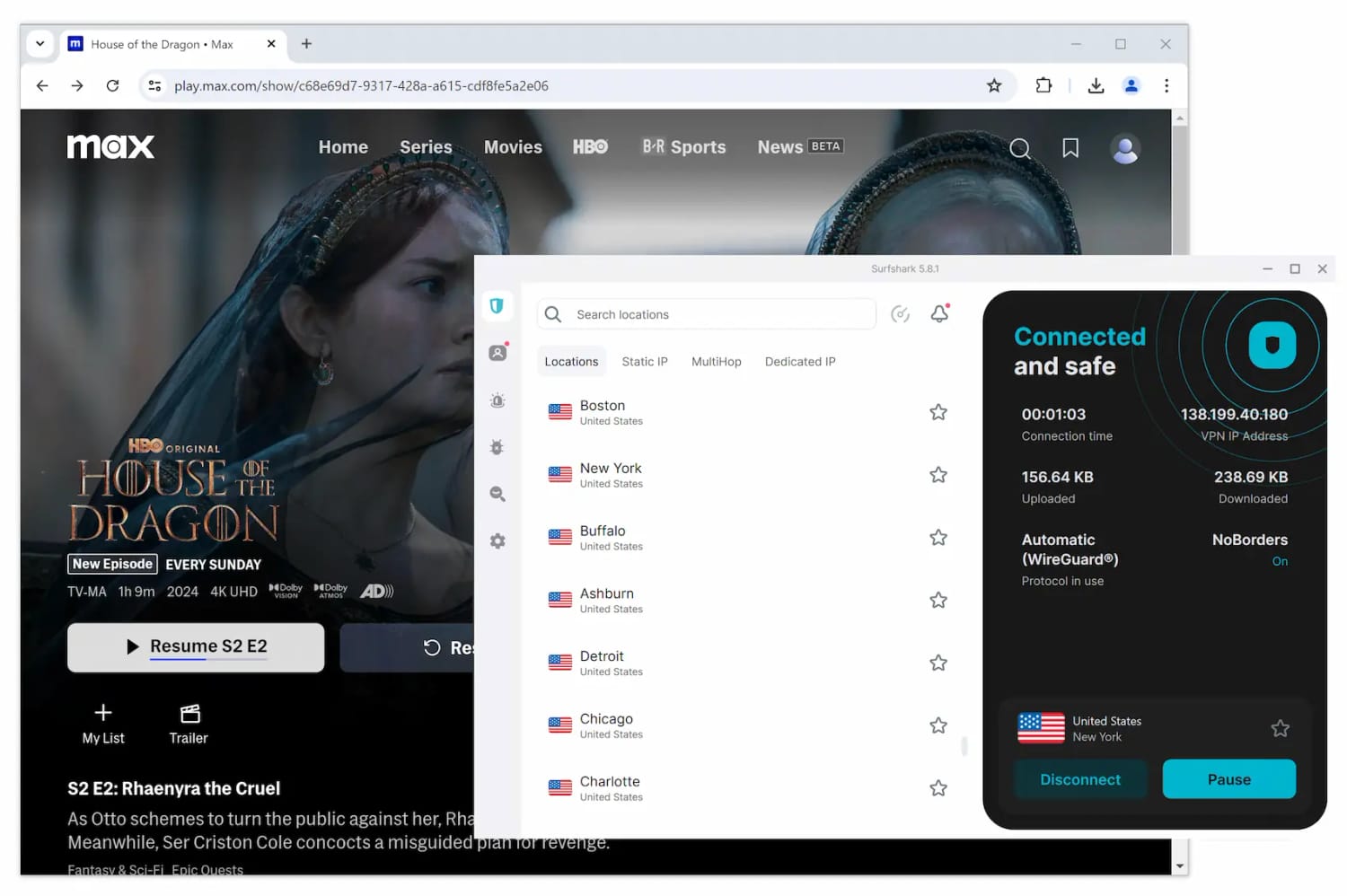Click the speed test gauge icon
This screenshot has height=896, width=1347.
click(900, 314)
